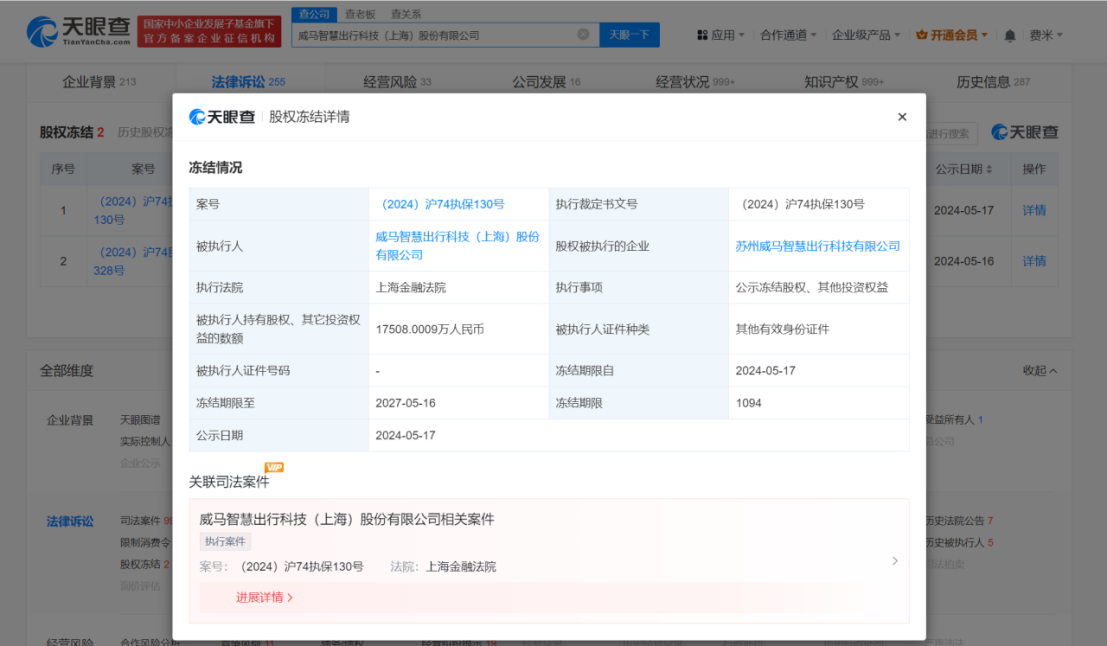Switch to the 查老板 search tab

click(361, 14)
